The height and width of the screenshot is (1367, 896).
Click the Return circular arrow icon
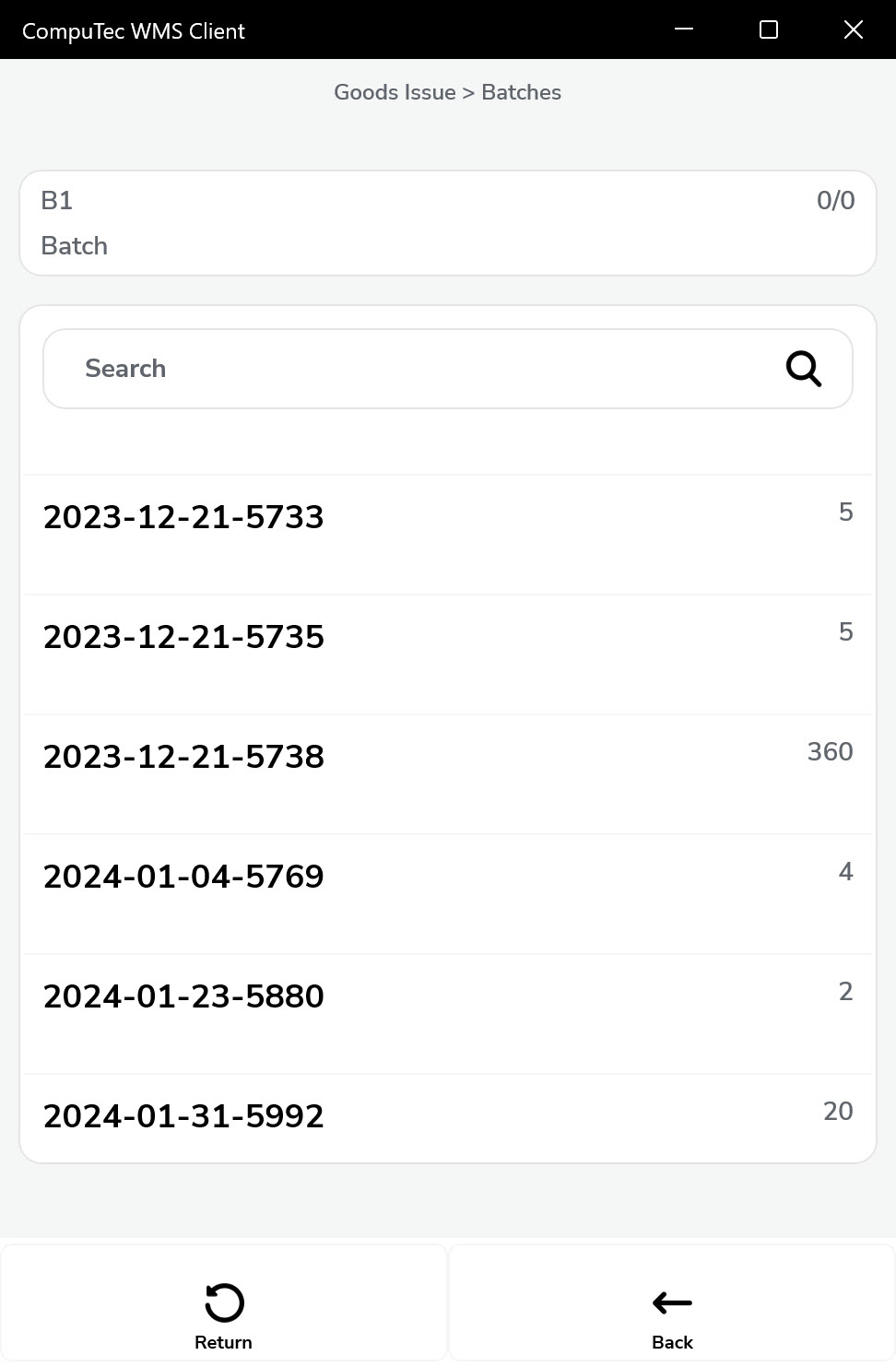(223, 1302)
